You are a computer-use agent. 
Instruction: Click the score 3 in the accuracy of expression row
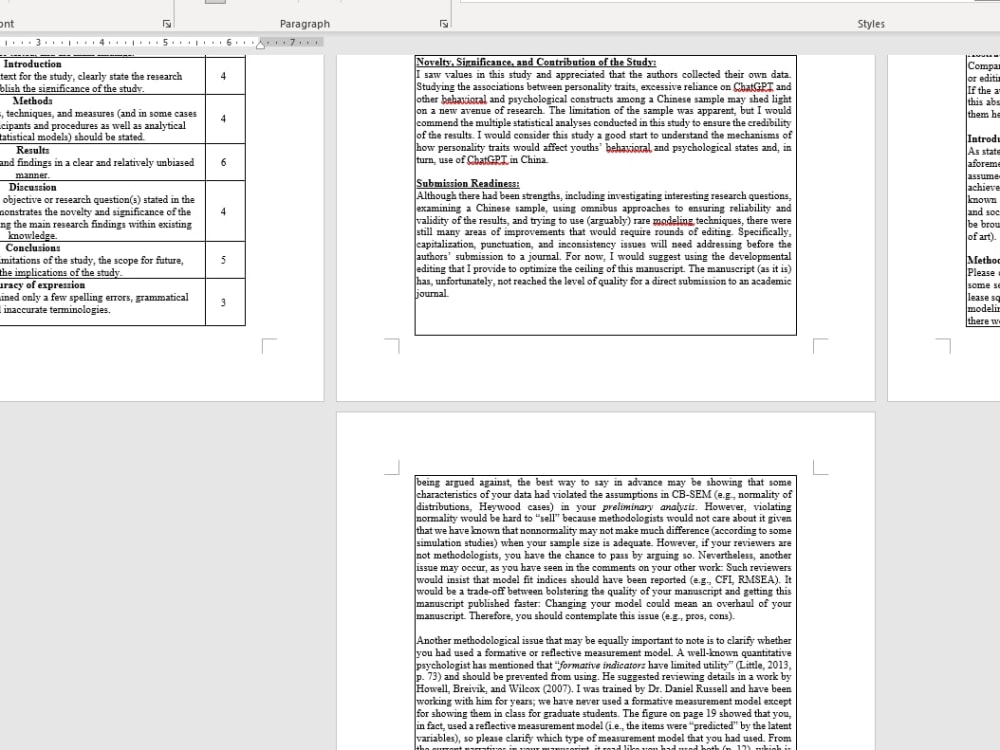pyautogui.click(x=223, y=302)
